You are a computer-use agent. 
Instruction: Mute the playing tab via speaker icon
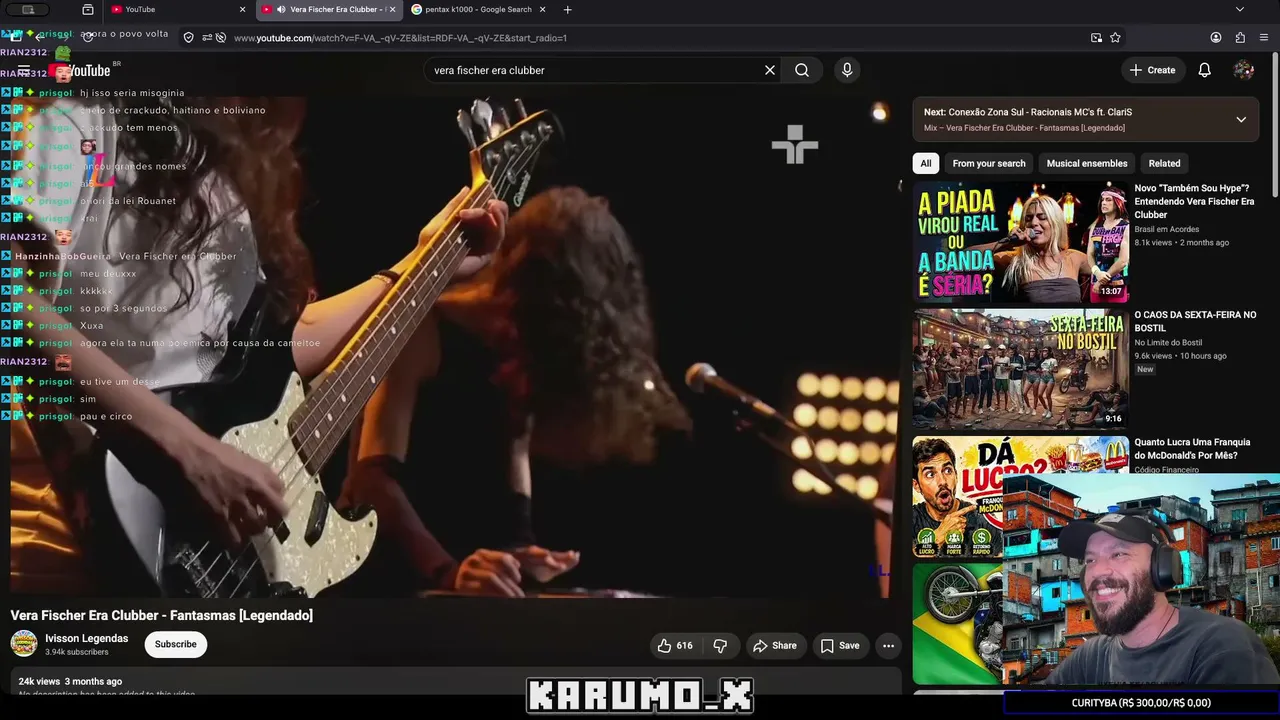(x=281, y=10)
